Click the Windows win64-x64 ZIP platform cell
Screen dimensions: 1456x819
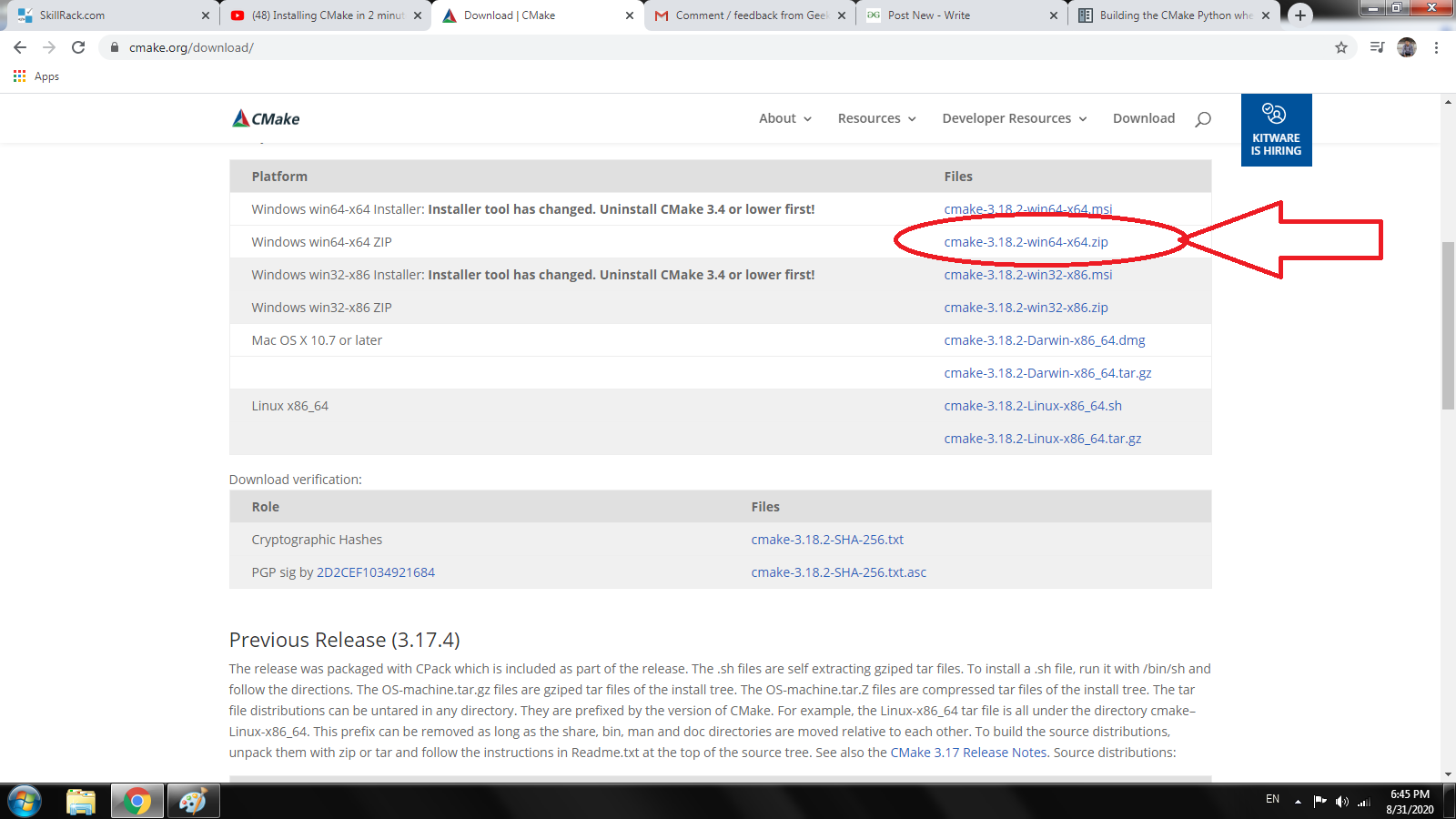pyautogui.click(x=322, y=242)
